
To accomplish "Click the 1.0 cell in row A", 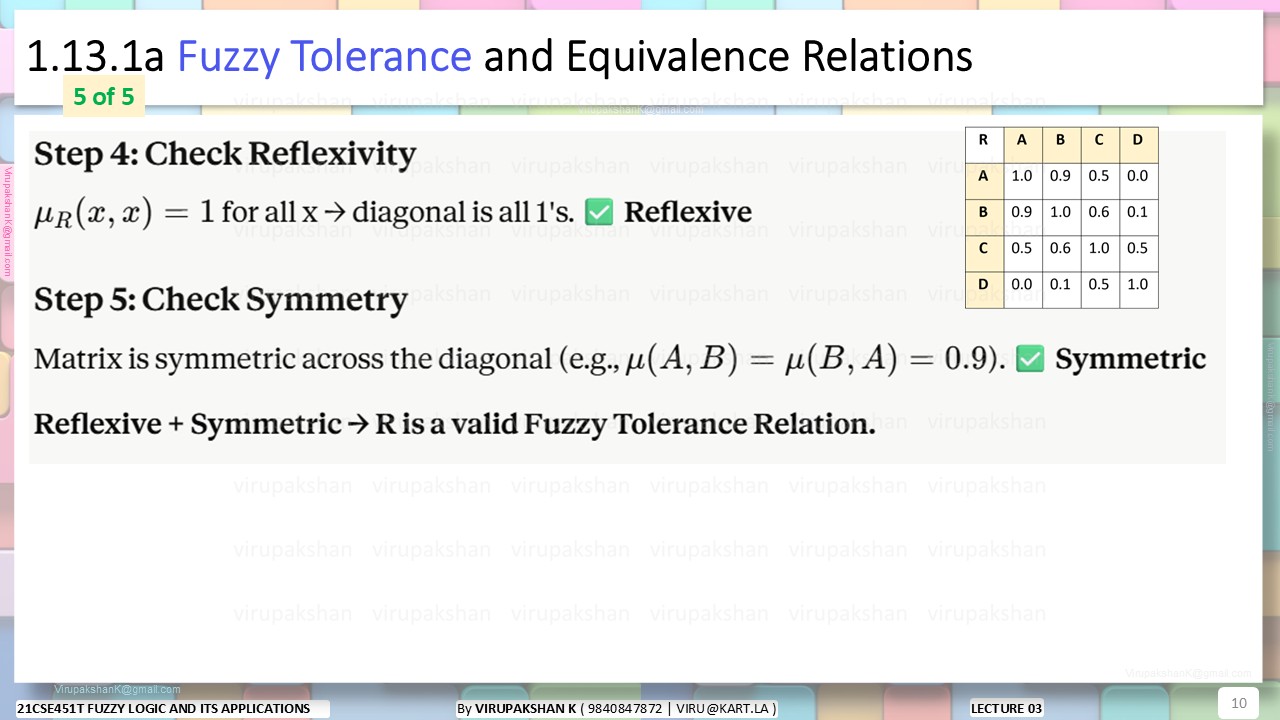I will pos(1022,181).
